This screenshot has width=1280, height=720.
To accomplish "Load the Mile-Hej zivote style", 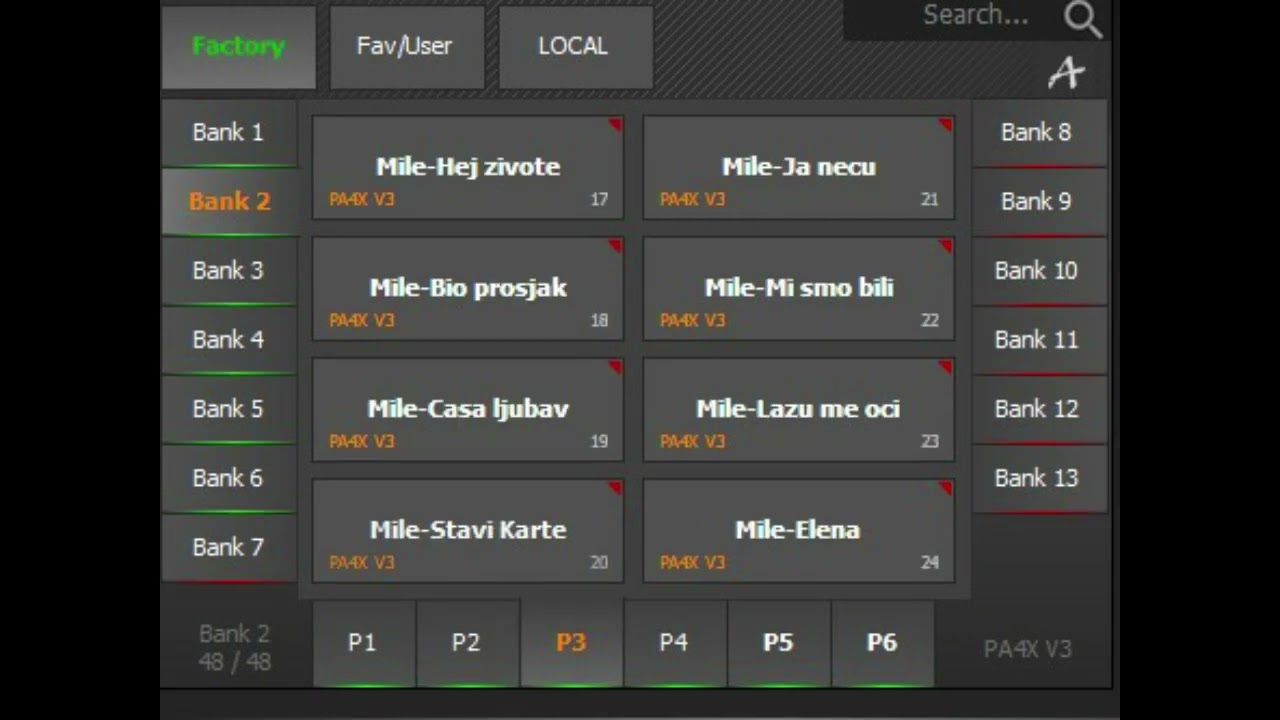I will coord(468,168).
